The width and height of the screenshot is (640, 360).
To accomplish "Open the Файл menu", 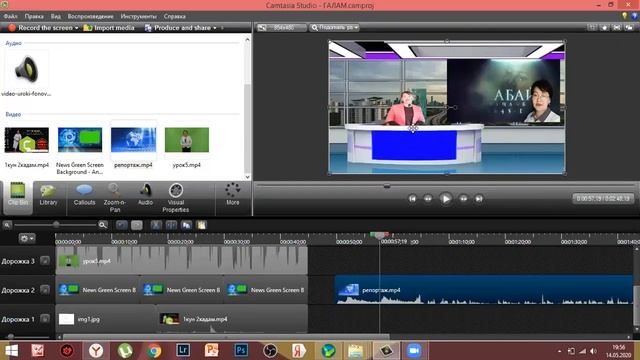I will (11, 16).
